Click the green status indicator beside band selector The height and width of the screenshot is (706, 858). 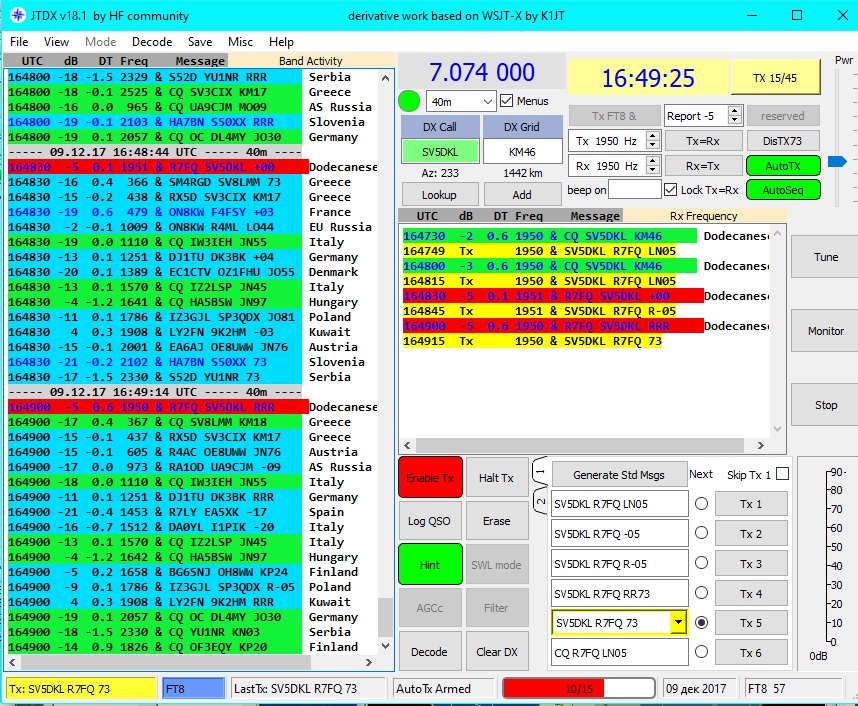pos(408,101)
